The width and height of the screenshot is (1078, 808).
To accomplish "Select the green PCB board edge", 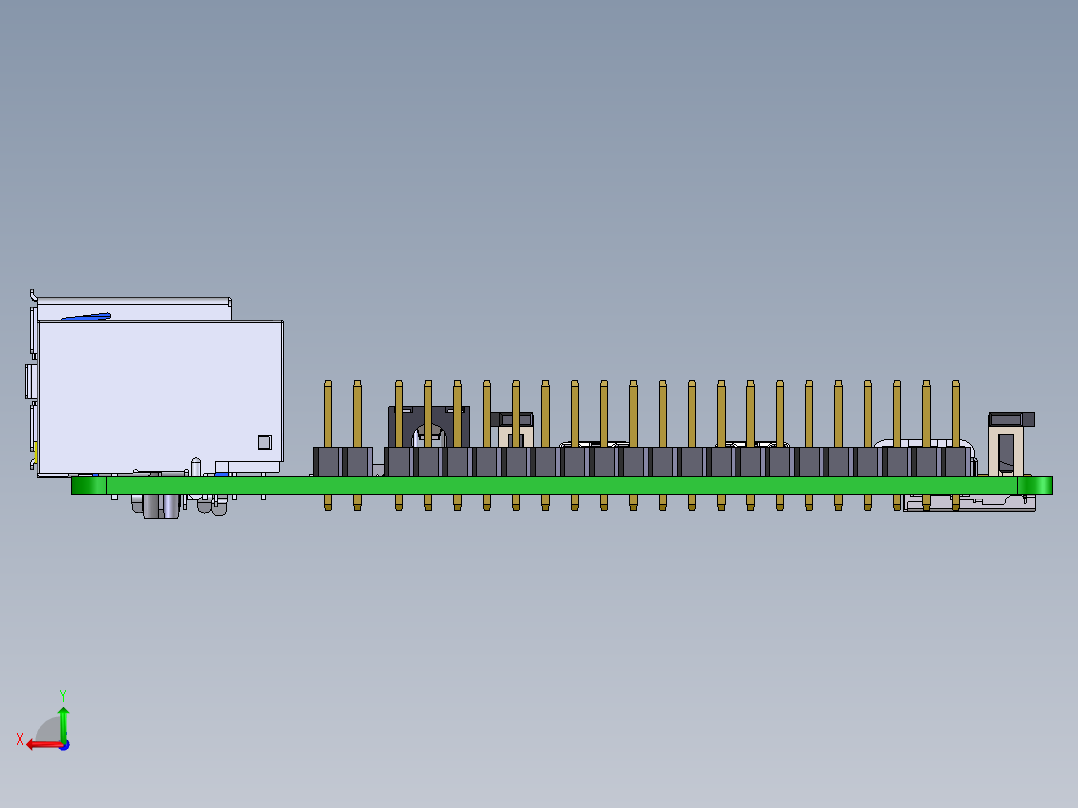I will pyautogui.click(x=562, y=485).
